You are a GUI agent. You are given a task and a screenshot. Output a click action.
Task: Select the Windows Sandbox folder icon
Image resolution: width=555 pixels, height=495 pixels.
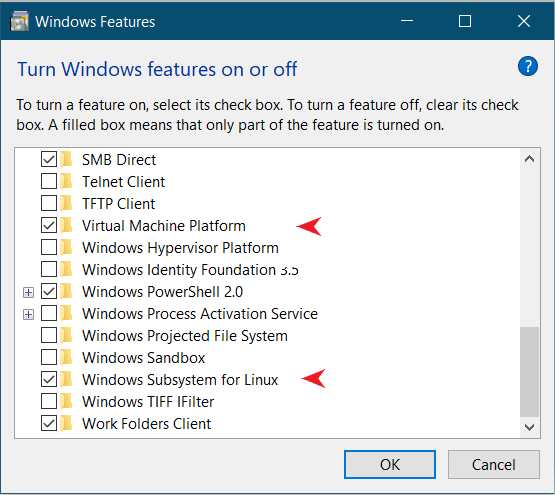point(66,357)
